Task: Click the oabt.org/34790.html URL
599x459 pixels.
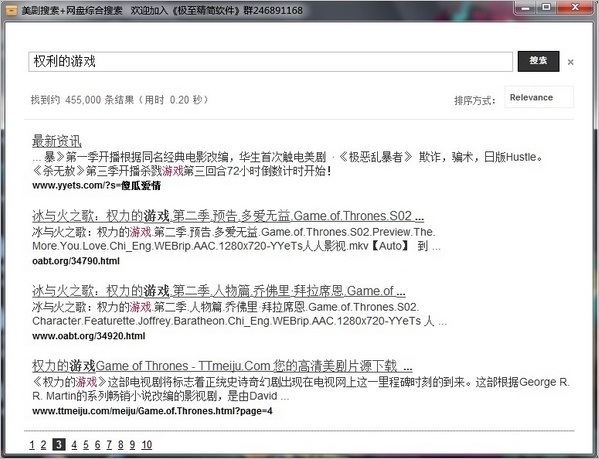Action: point(76,261)
